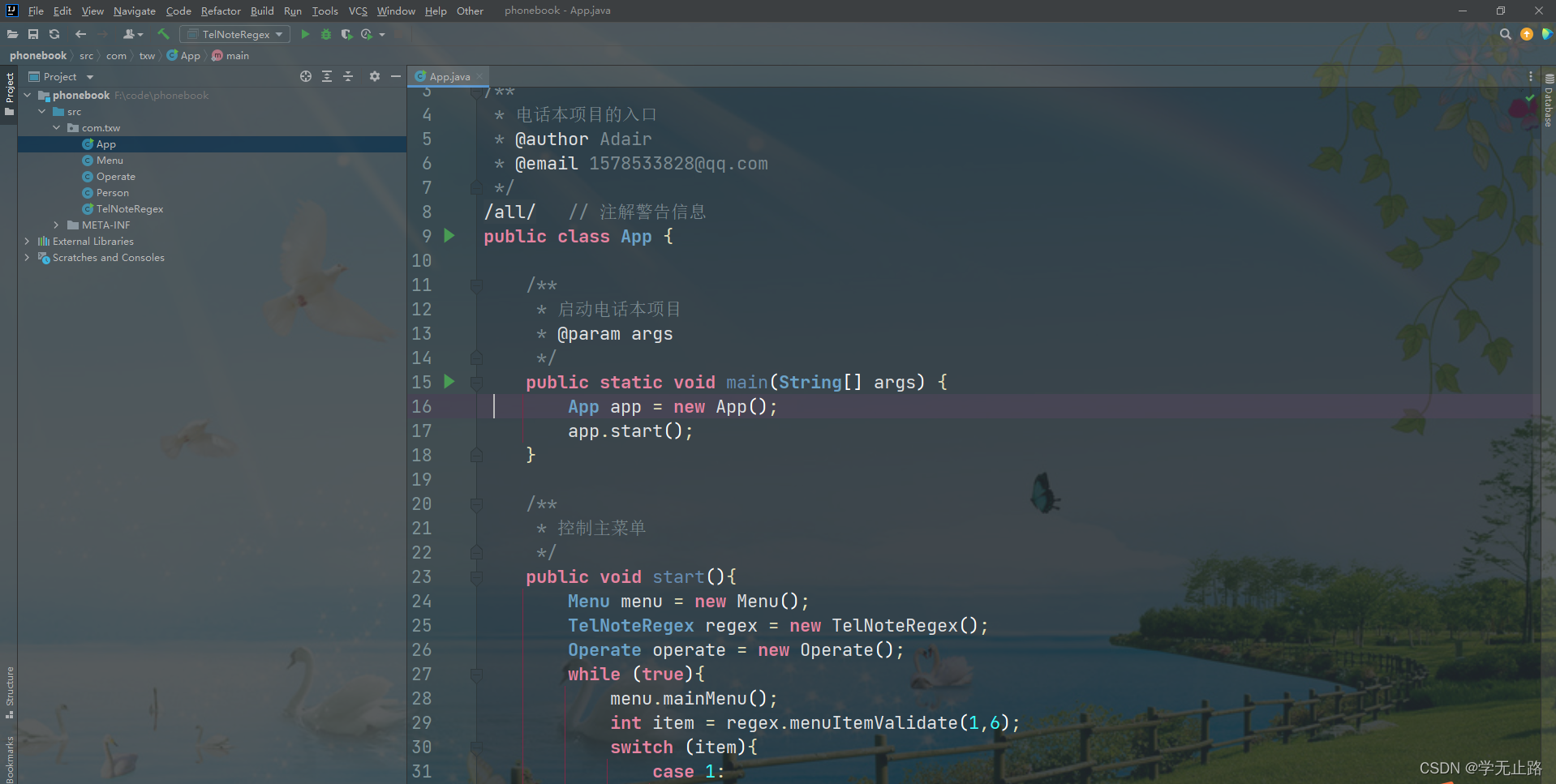This screenshot has height=784, width=1556.
Task: Click the com breadcrumb
Action: click(x=116, y=56)
